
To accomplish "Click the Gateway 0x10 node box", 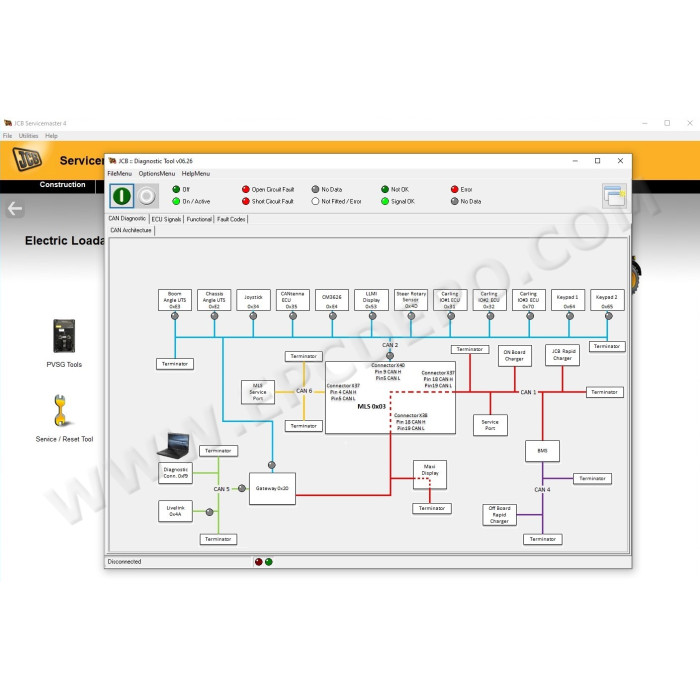I will pos(272,489).
